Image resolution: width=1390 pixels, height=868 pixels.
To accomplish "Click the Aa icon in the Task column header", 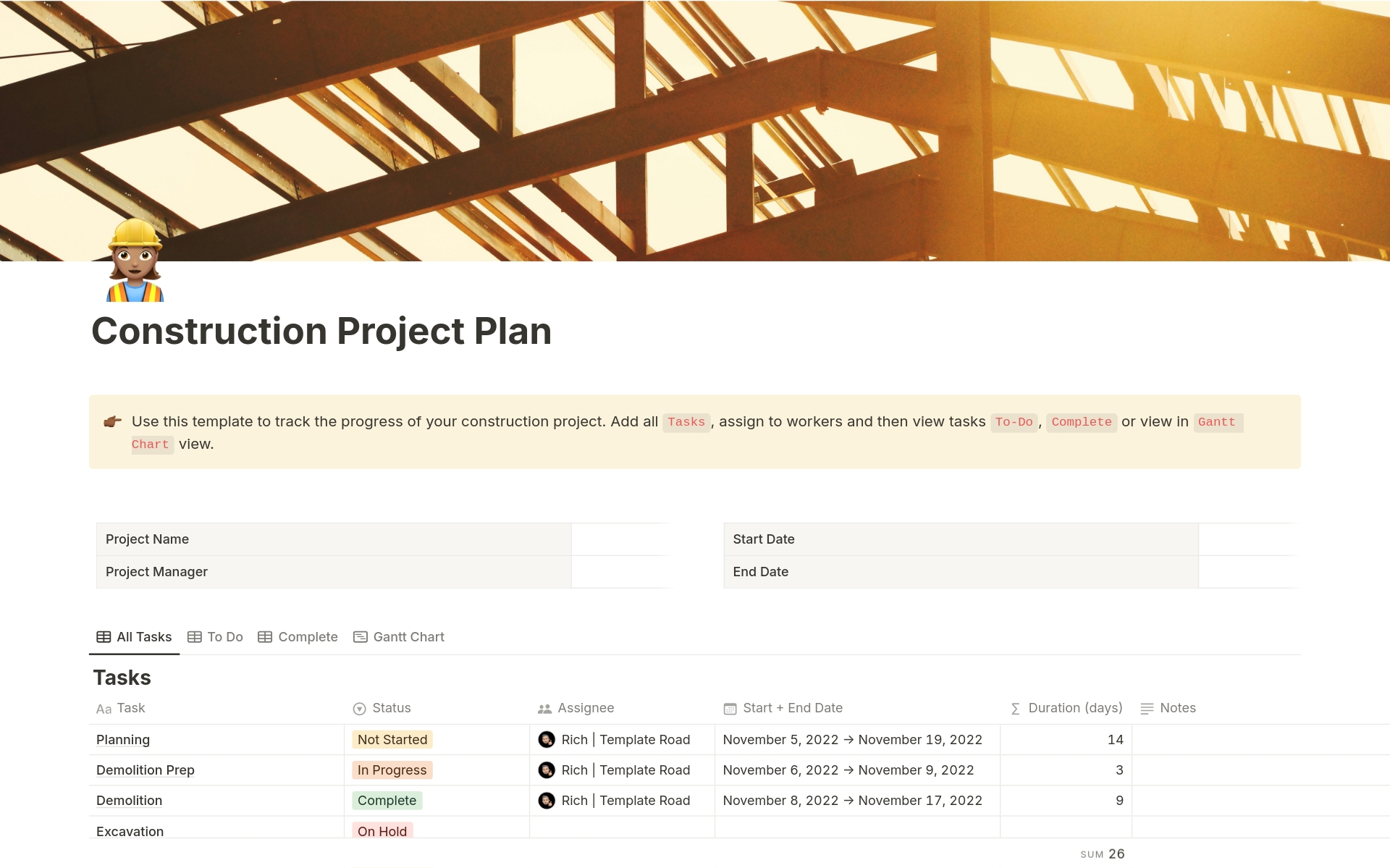I will [x=104, y=708].
